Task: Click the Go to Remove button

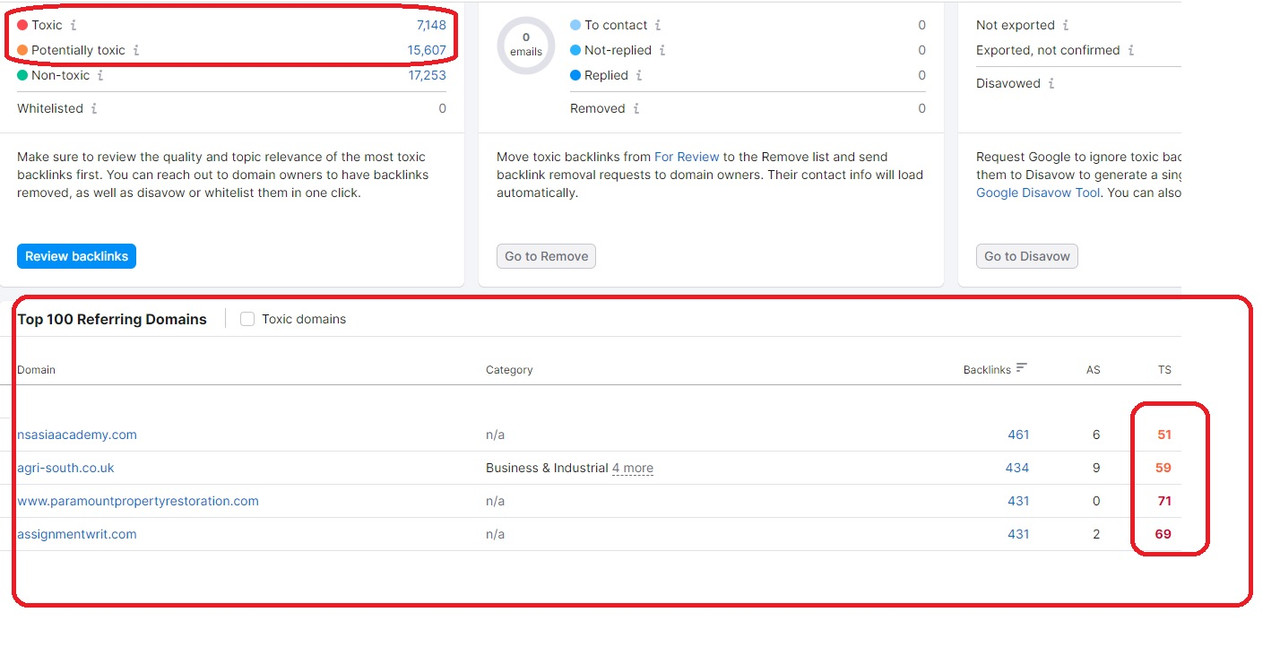Action: [546, 256]
